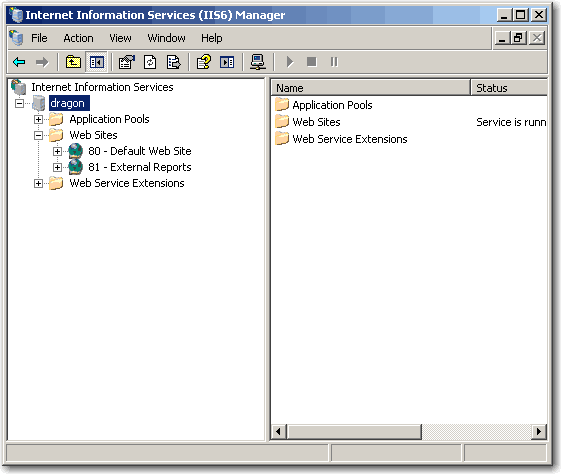Click the Connect to computer toolbar icon
This screenshot has width=561, height=474.
258,62
